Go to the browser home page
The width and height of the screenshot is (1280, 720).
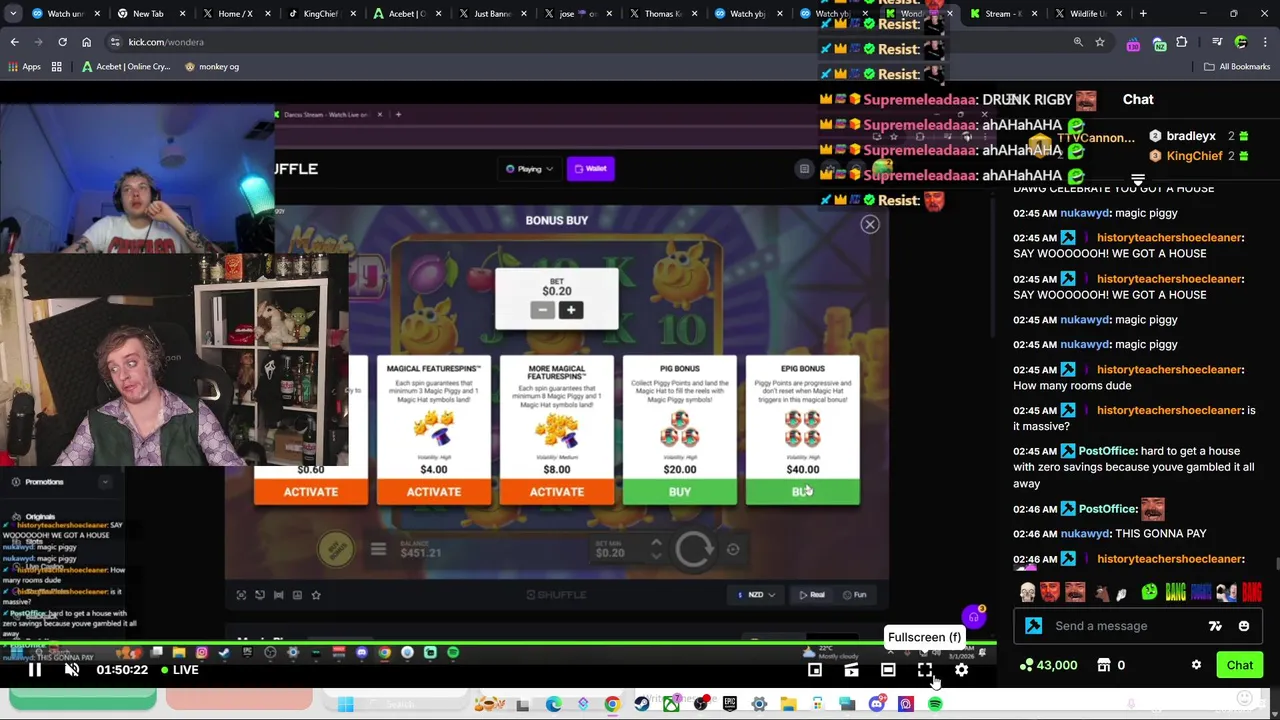pos(86,42)
